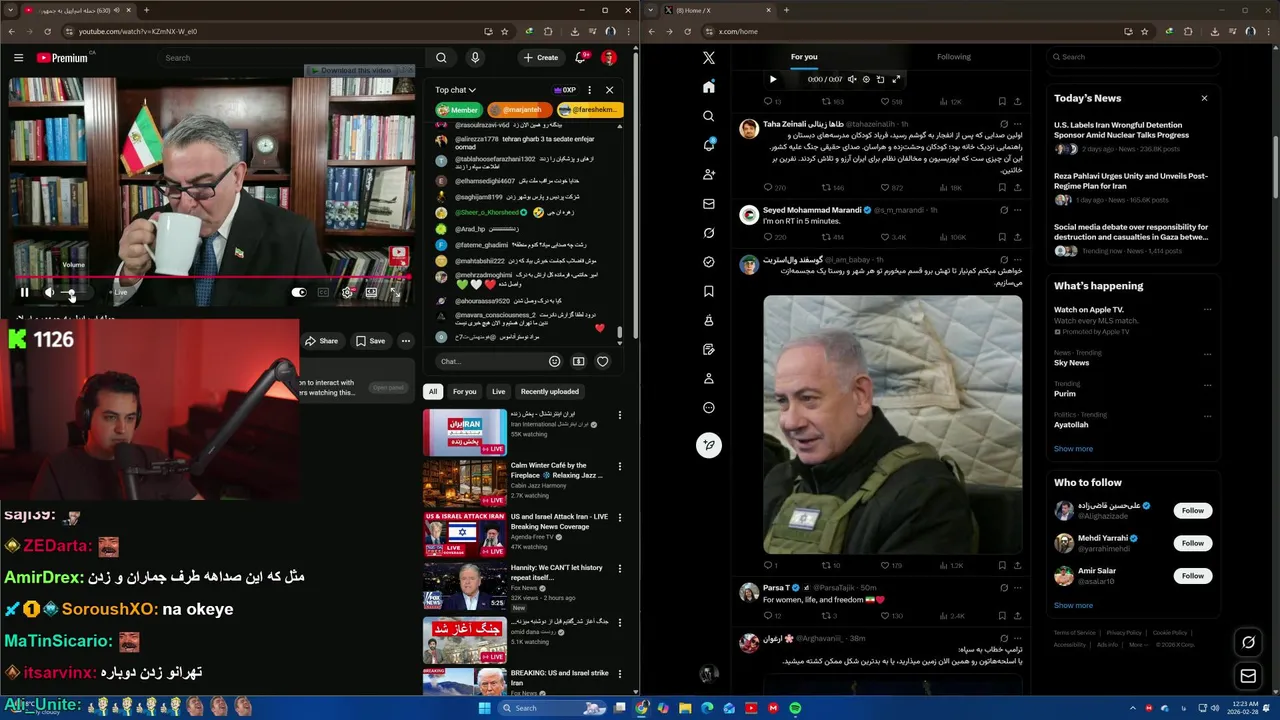Share the YouTube video
This screenshot has height=720, width=1280.
coord(322,341)
